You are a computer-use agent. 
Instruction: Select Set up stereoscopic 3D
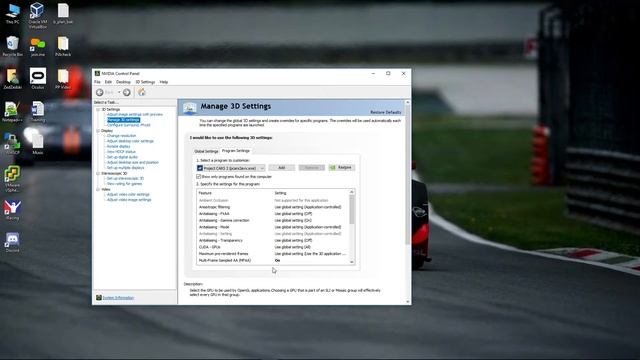point(125,178)
